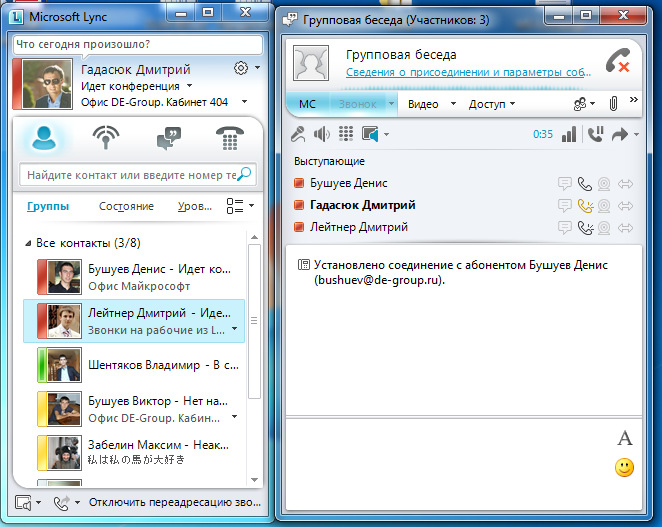The image size is (662, 527).
Task: Click the primary device selector icon
Action: tap(23, 503)
